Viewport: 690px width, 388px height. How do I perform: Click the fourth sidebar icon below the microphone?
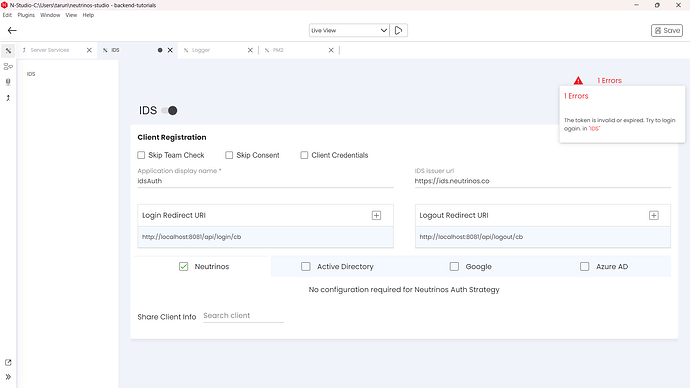pyautogui.click(x=8, y=98)
